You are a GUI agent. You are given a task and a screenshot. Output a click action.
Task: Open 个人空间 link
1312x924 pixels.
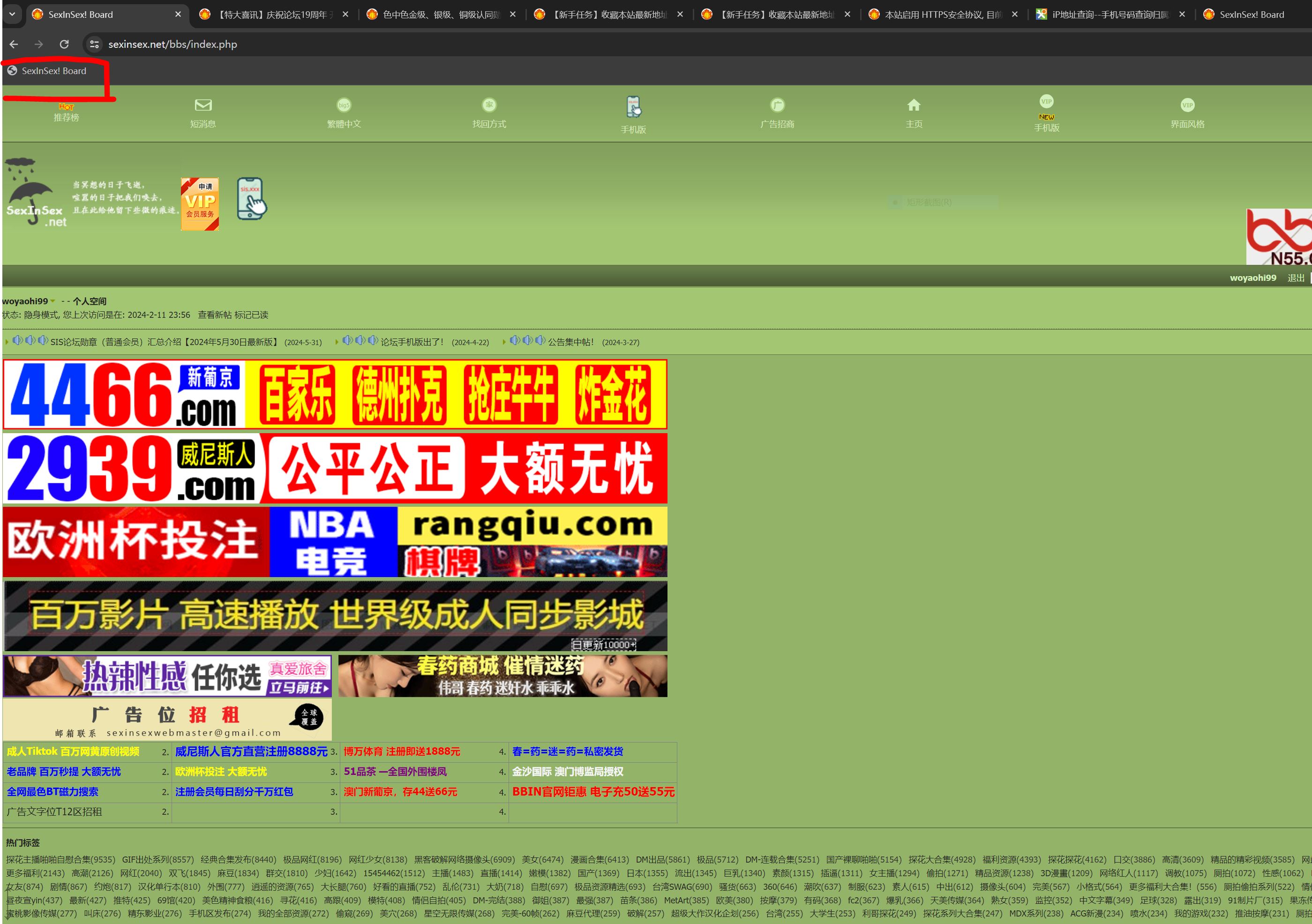tap(89, 301)
